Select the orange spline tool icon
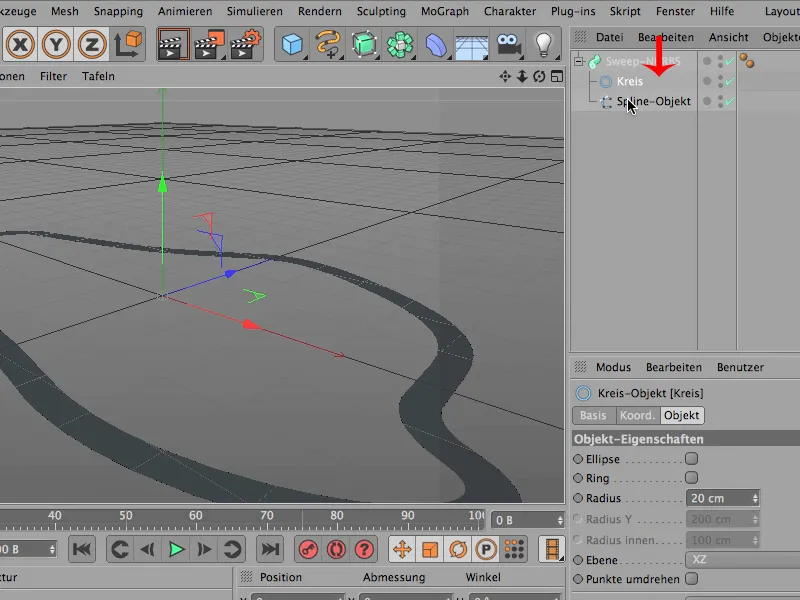 pos(328,42)
